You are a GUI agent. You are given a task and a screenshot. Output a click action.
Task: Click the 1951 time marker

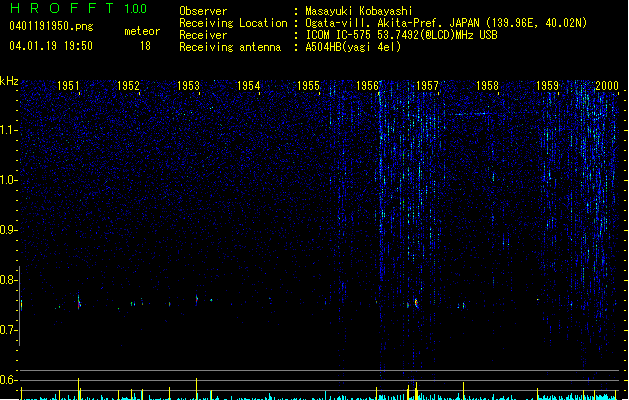[68, 85]
